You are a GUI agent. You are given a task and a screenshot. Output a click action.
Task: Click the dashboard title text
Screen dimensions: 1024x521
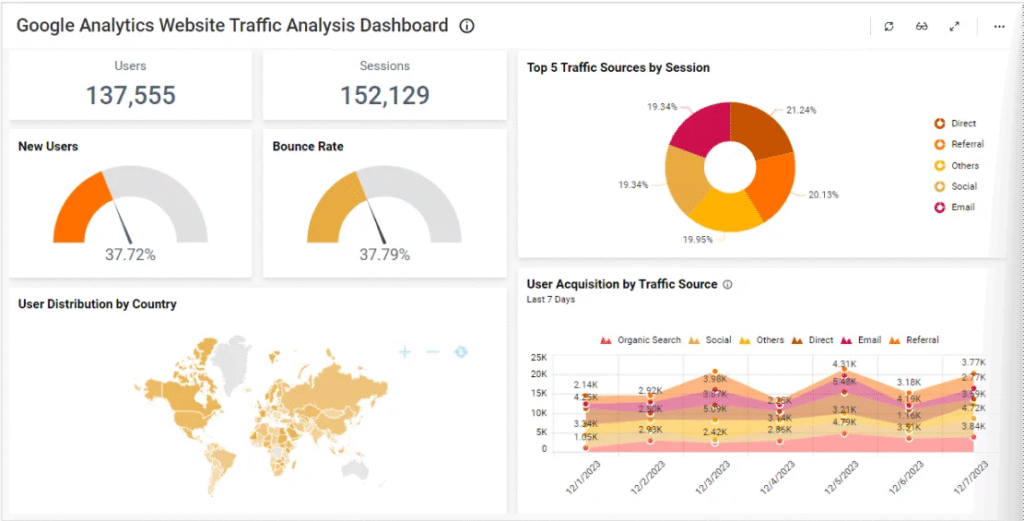coord(232,25)
